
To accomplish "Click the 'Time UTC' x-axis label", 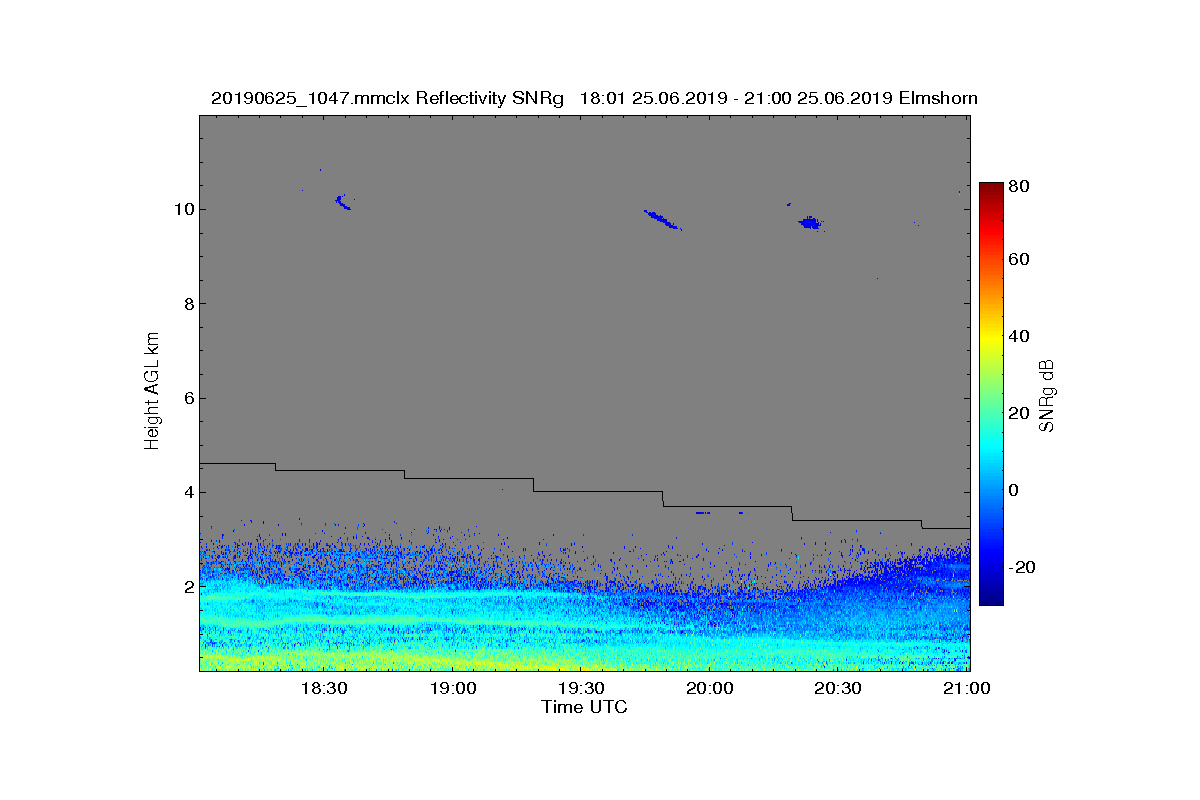I will [584, 707].
